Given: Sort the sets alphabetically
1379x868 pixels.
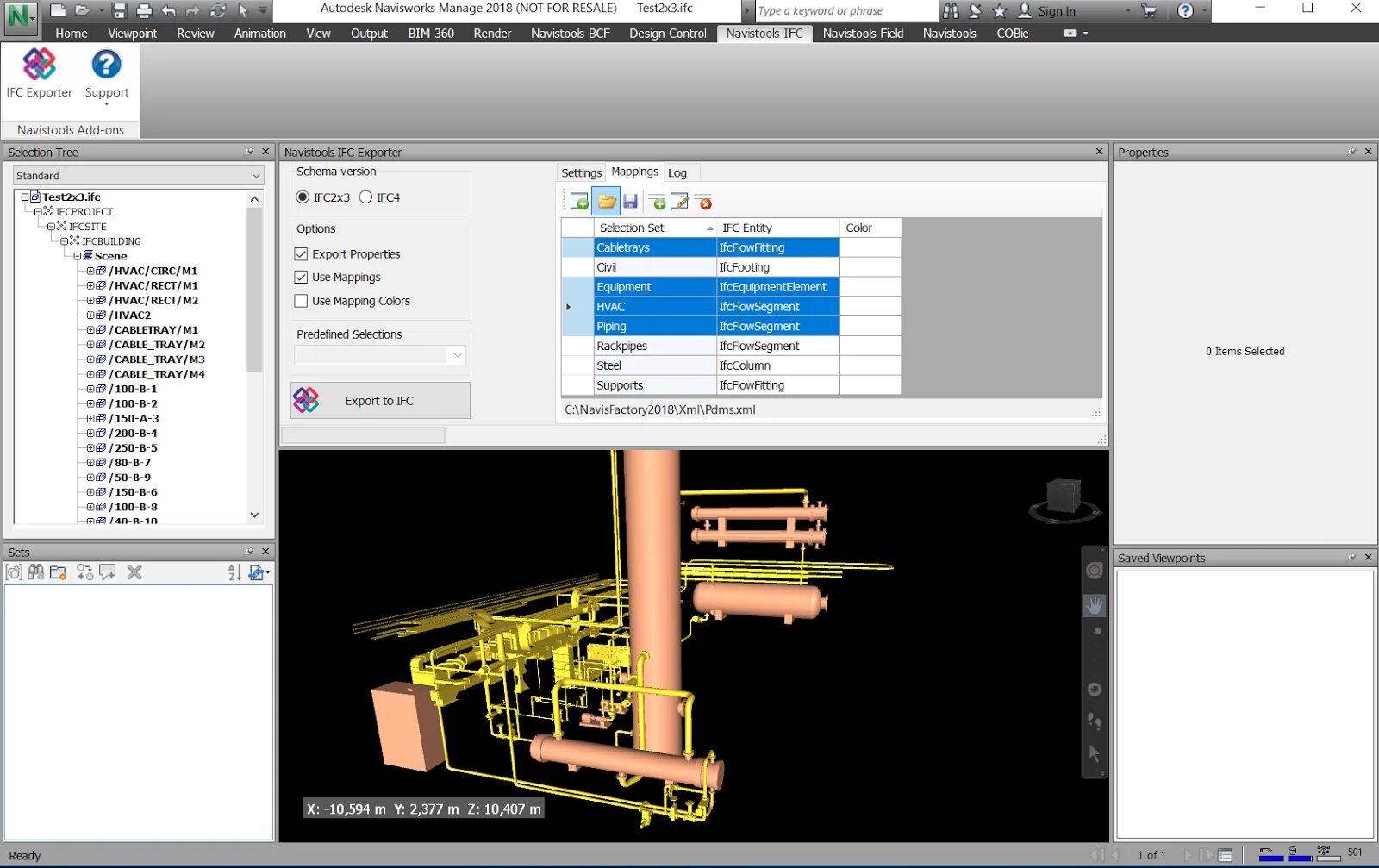Looking at the screenshot, I should click(234, 572).
